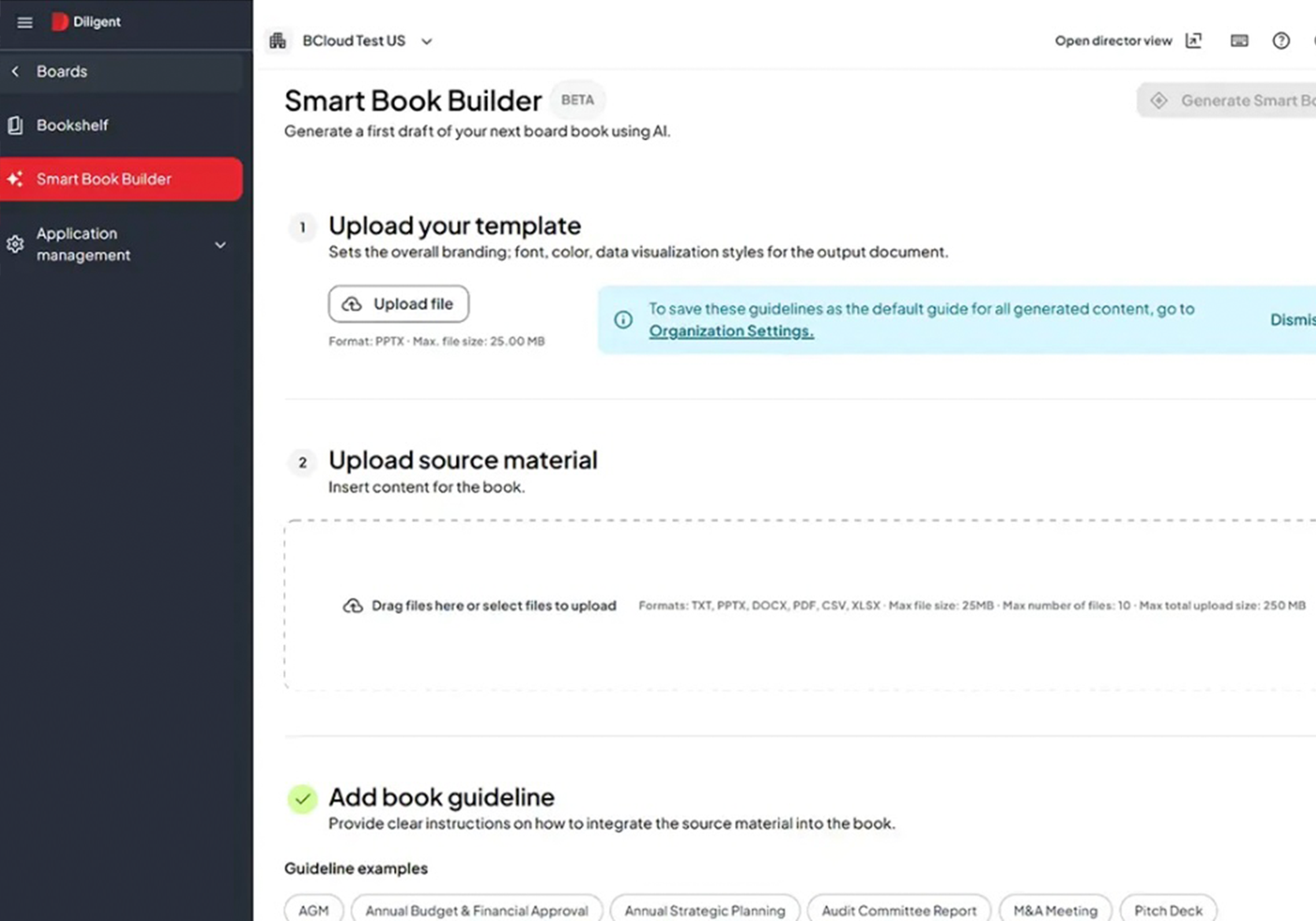Open Bookshelf from the sidebar
This screenshot has width=1316, height=921.
(x=73, y=125)
